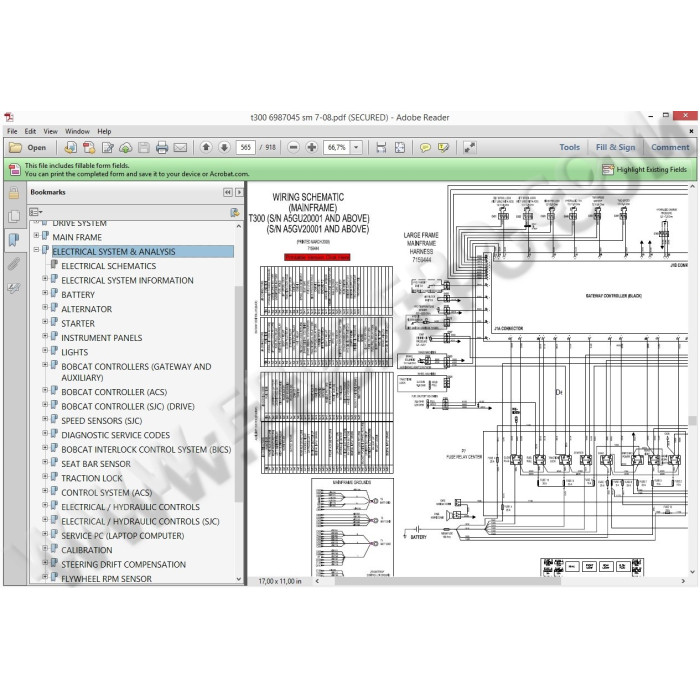This screenshot has width=700, height=700.
Task: Click the document vertical scrollbar thumb
Action: pos(692,421)
